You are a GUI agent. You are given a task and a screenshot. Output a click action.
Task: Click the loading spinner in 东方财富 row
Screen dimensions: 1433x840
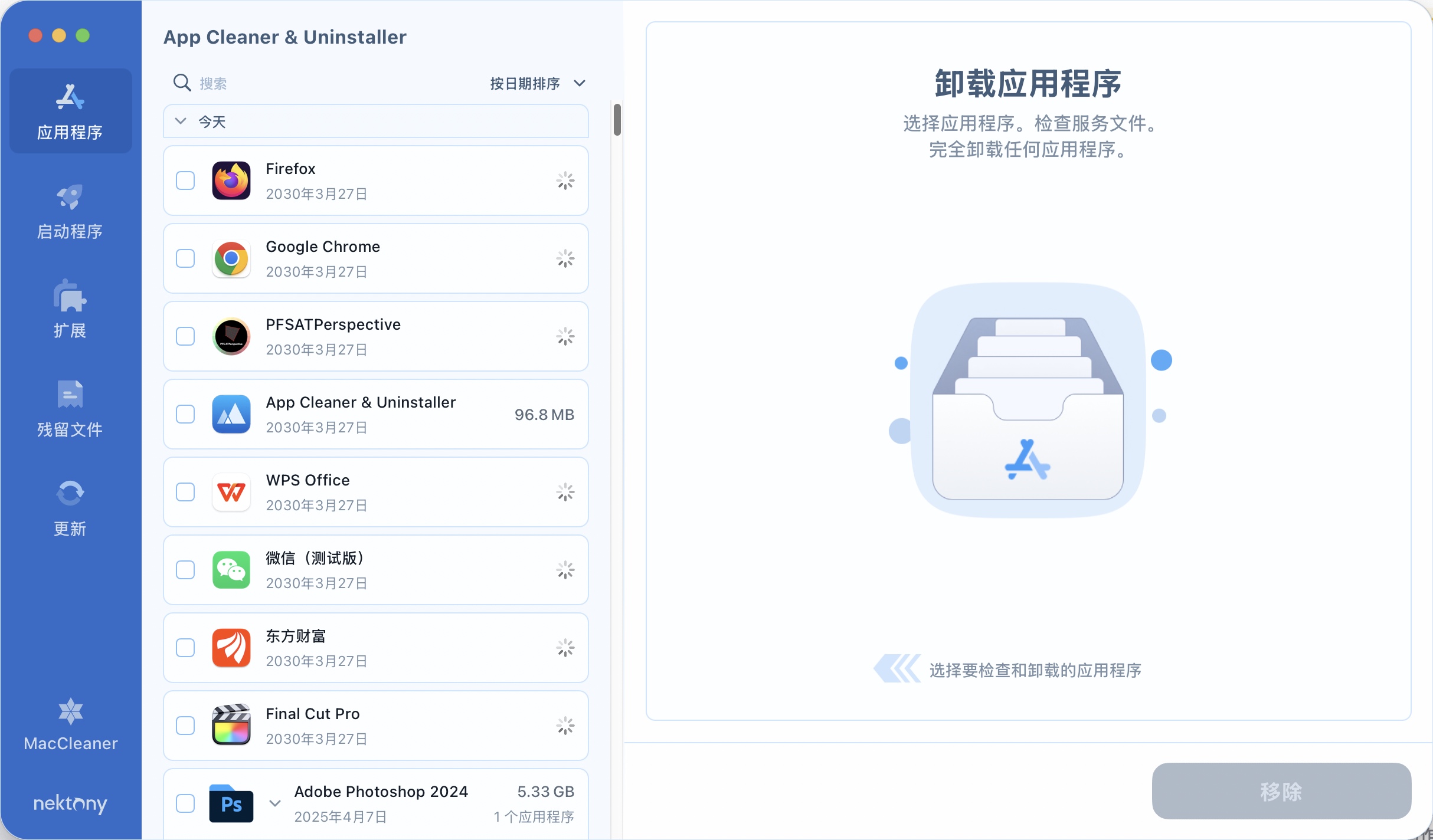[565, 648]
